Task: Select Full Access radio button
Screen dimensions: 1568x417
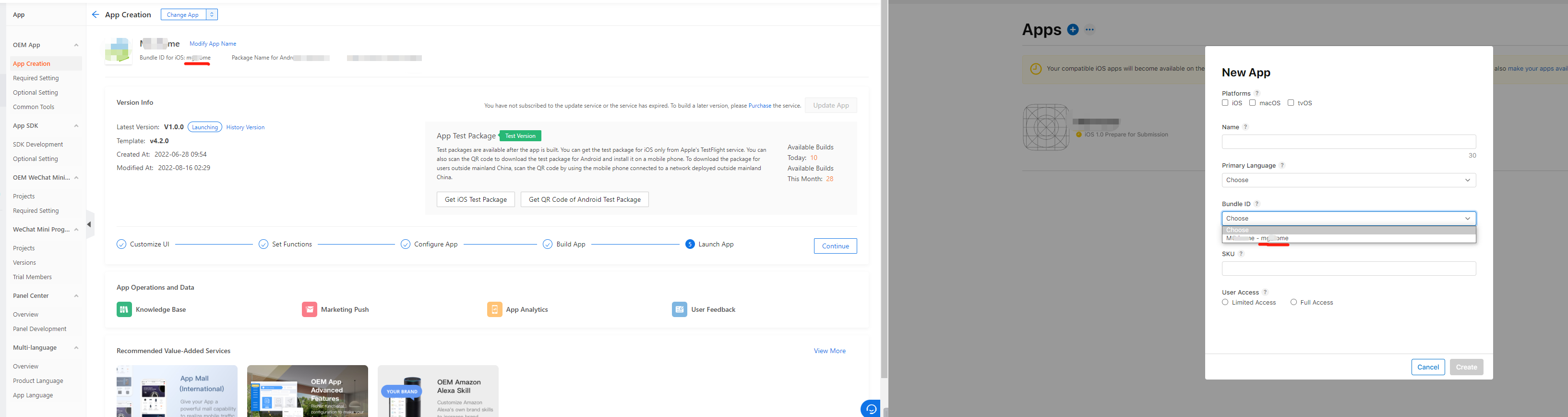Action: point(1293,302)
